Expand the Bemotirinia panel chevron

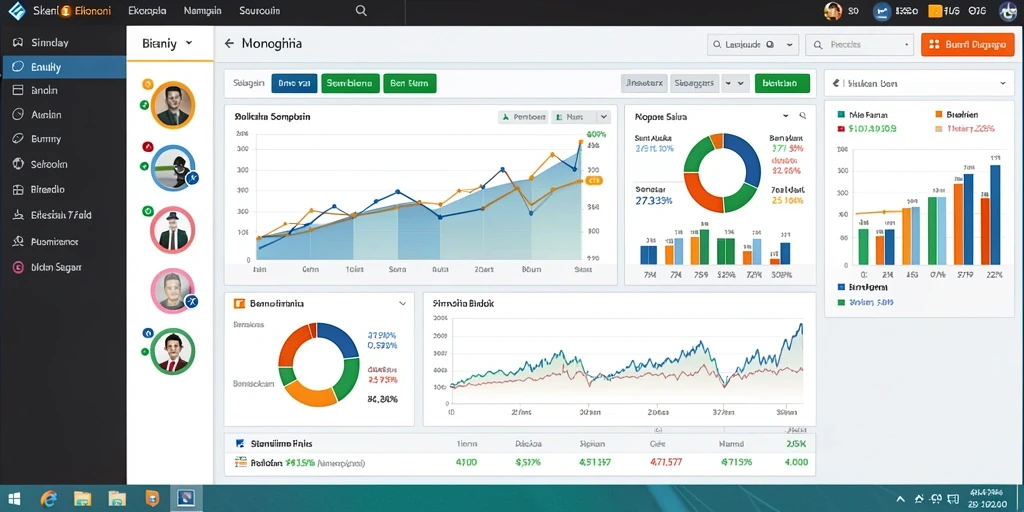coord(402,304)
